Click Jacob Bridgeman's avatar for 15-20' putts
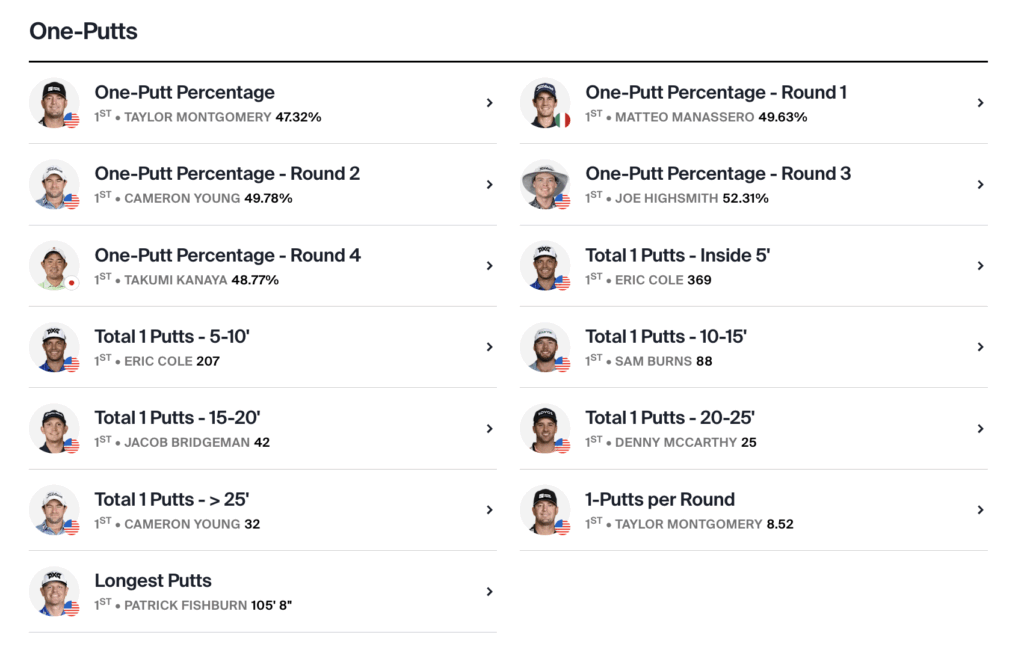The width and height of the screenshot is (1024, 653). 54,429
